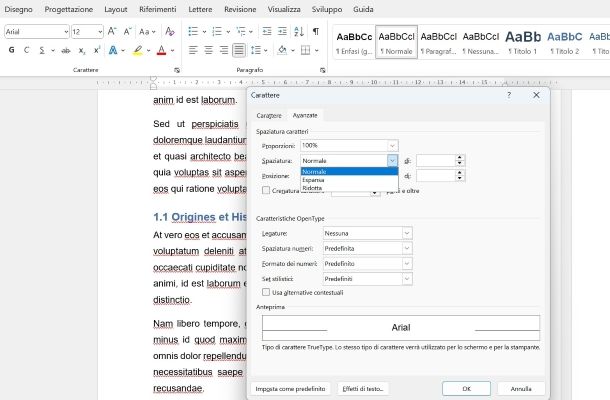Show paragraph marks (¶)
The height and width of the screenshot is (400, 610).
tap(316, 32)
